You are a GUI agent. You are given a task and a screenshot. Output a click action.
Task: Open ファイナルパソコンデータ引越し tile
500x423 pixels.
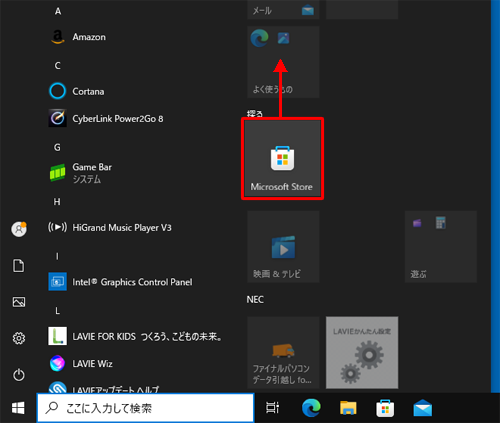pos(283,352)
